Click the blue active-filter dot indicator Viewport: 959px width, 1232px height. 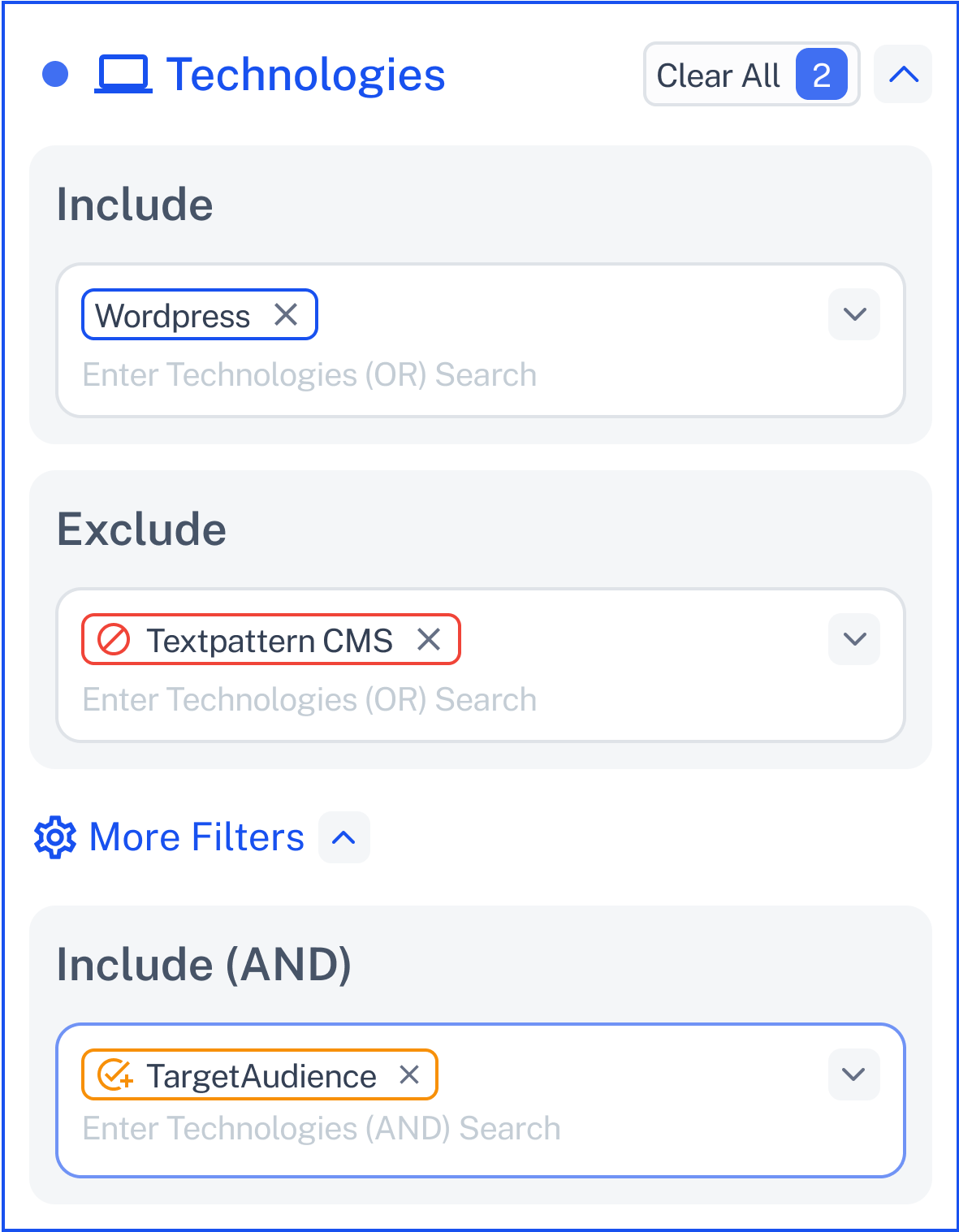[55, 74]
